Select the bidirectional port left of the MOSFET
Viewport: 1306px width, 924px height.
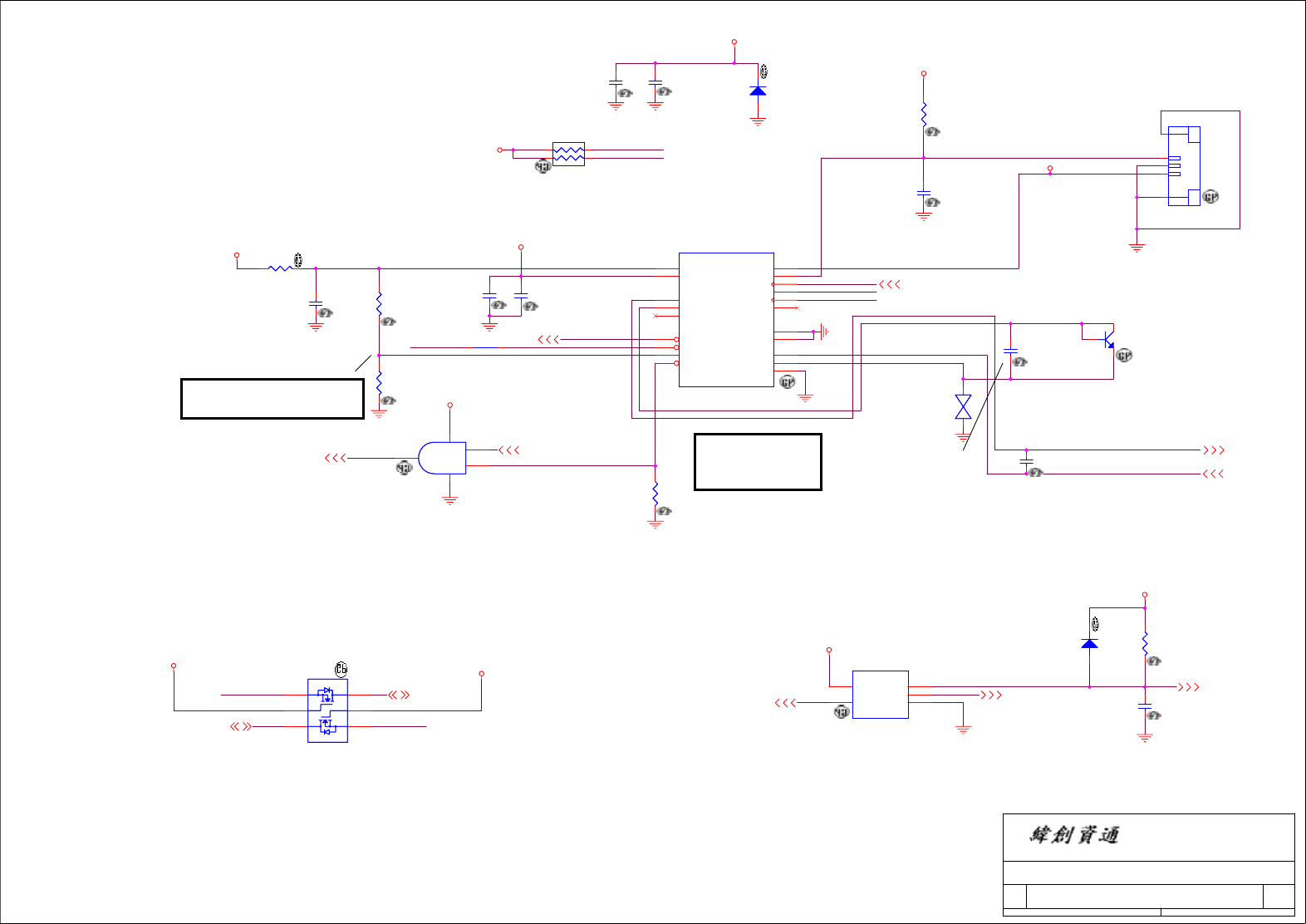point(241,726)
